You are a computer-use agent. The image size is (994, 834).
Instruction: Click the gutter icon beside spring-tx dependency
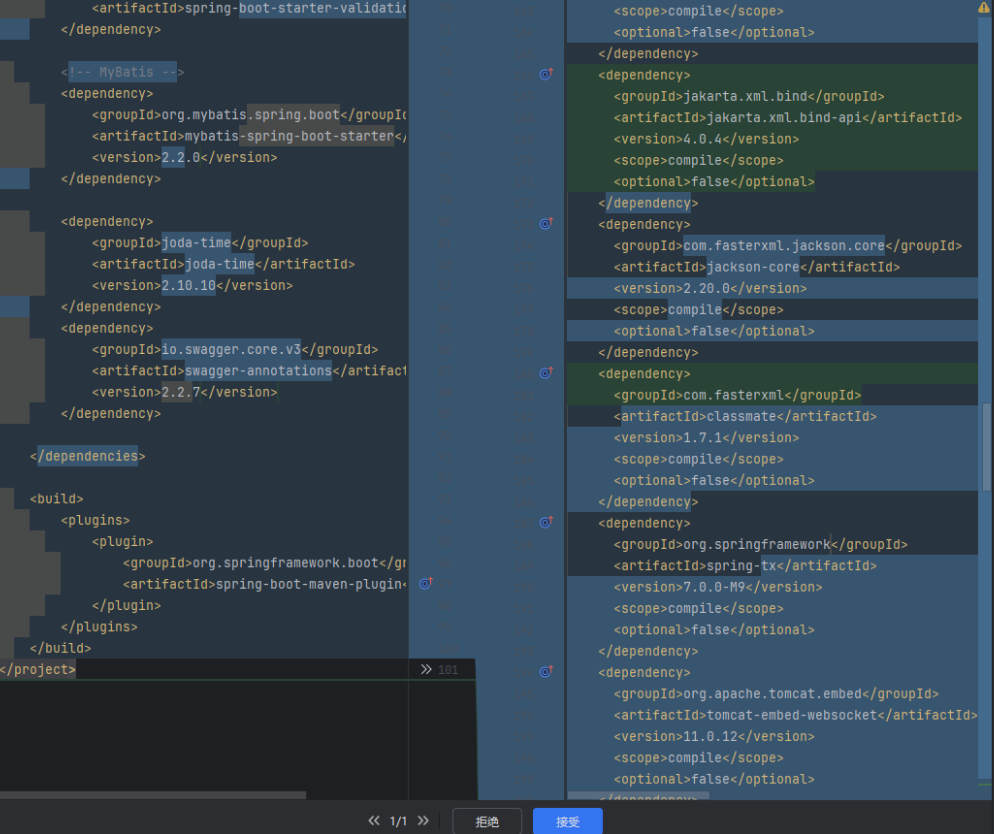click(x=546, y=522)
